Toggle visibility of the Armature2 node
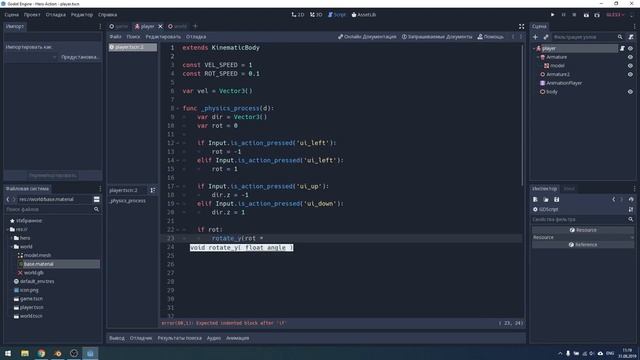640x360 pixels. coord(631,74)
